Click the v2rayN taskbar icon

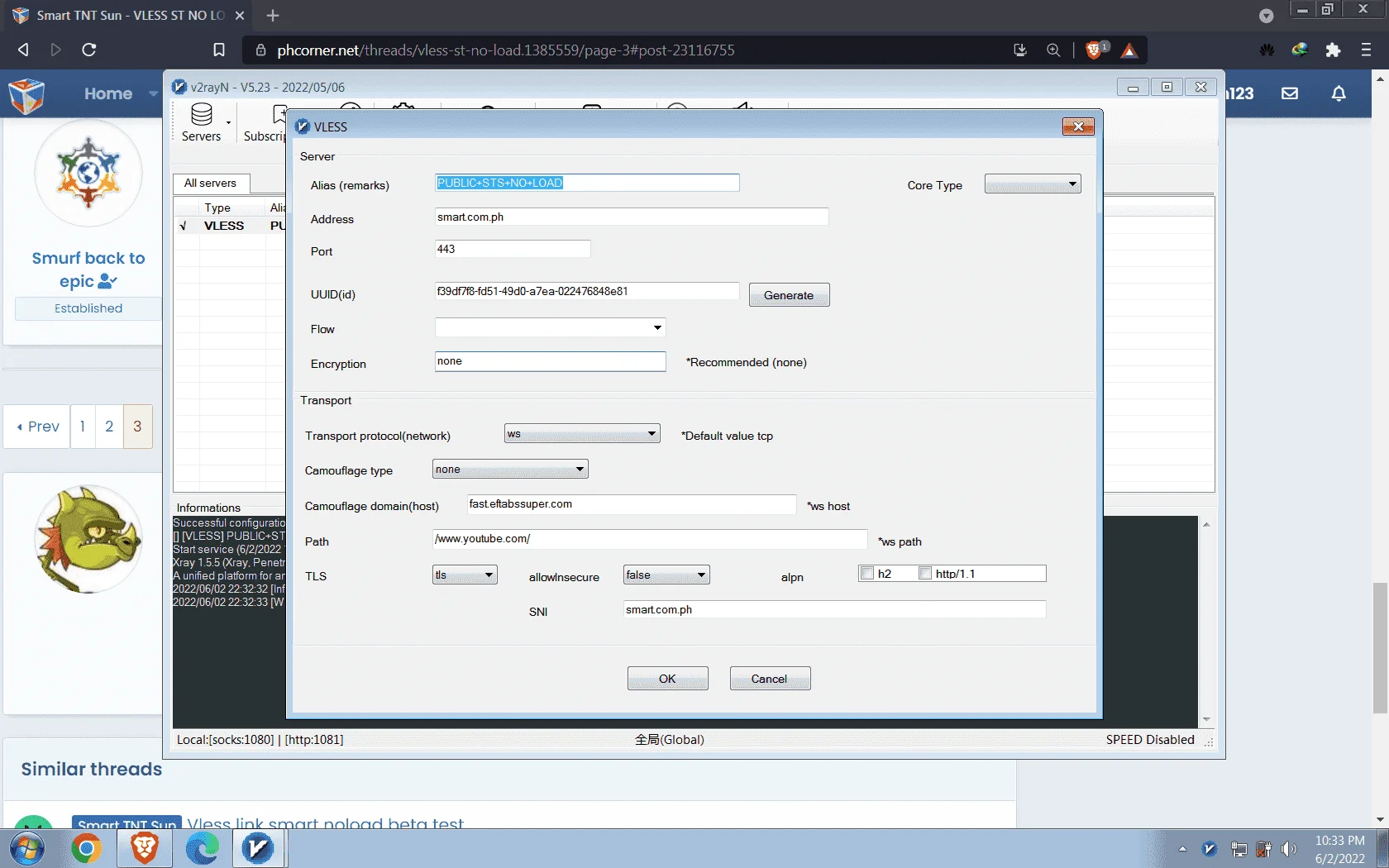259,849
